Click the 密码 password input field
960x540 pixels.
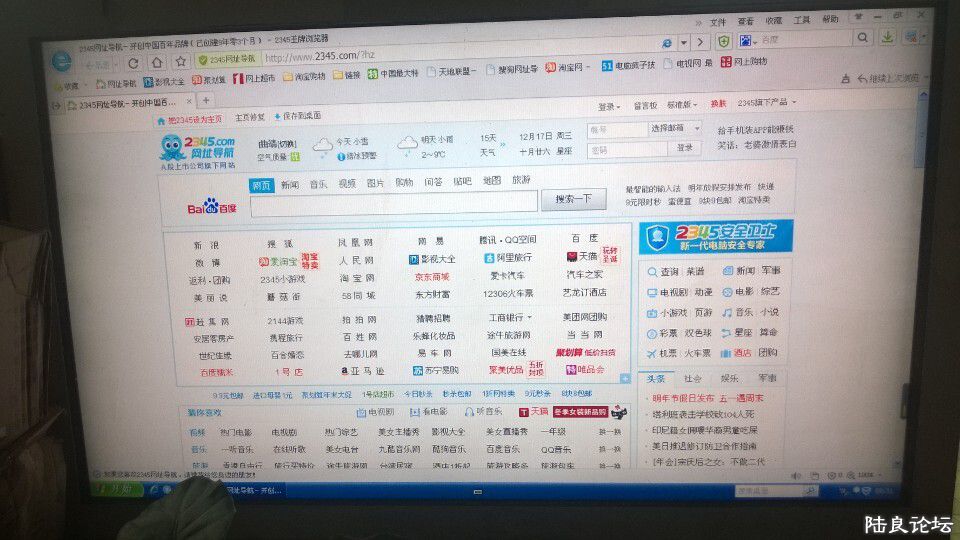tap(627, 149)
